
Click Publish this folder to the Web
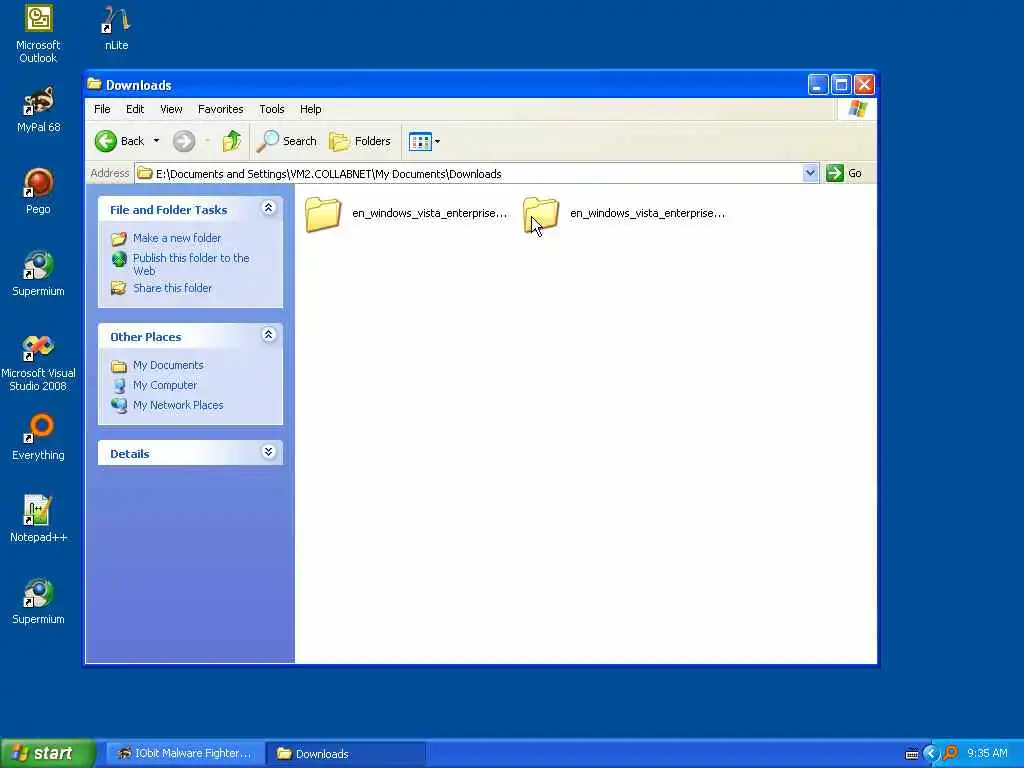coord(191,264)
